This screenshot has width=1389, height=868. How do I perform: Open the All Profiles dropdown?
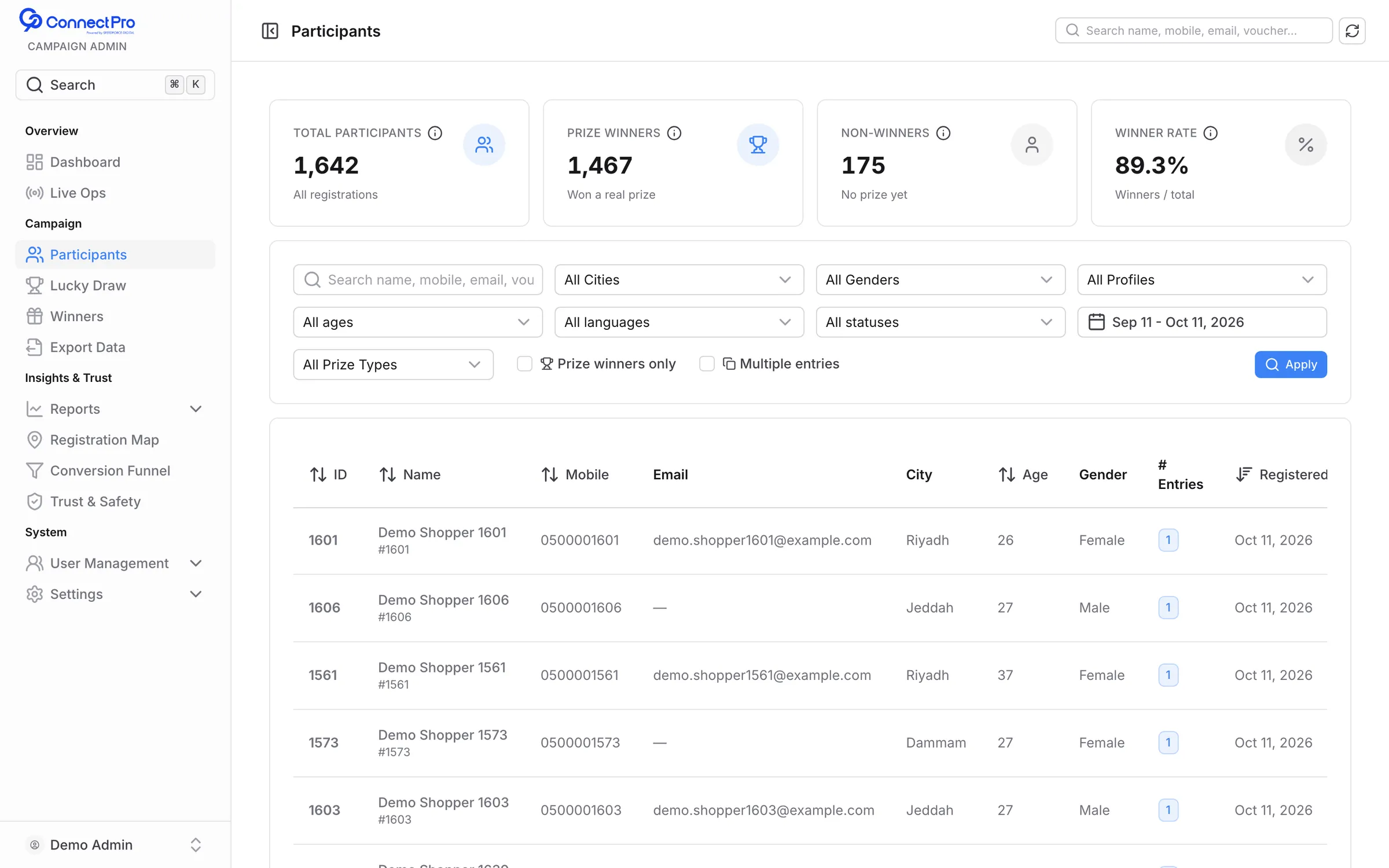1202,279
